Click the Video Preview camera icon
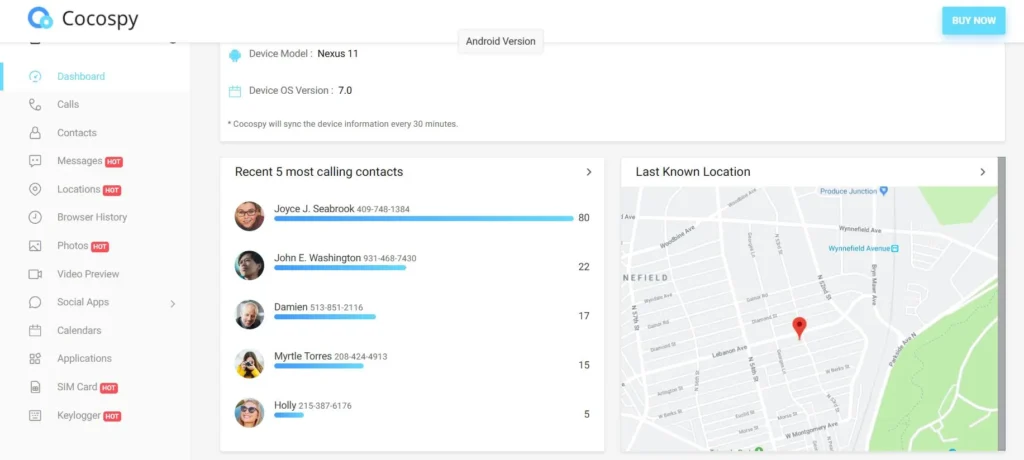 click(35, 274)
